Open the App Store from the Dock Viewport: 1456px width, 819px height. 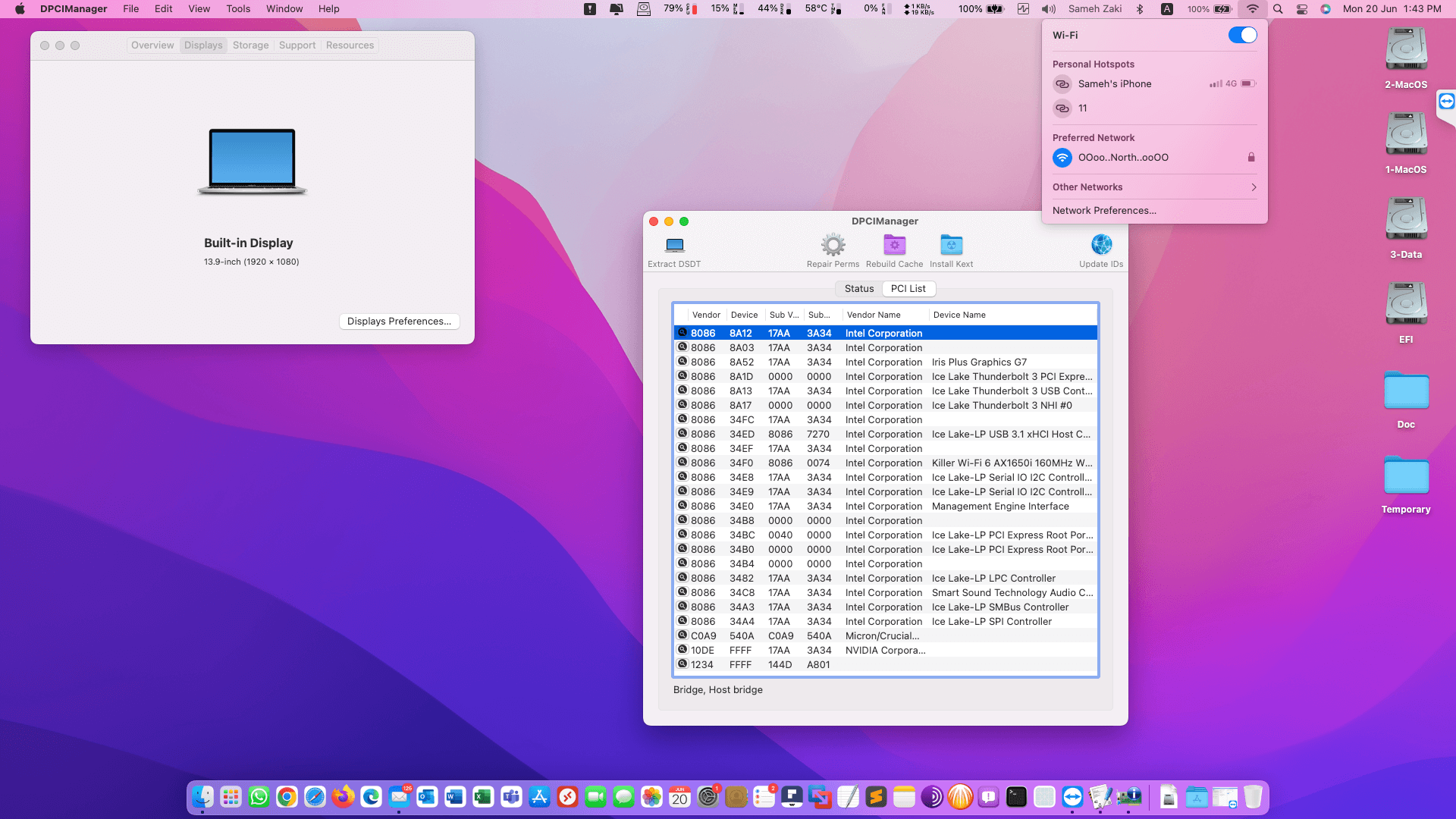(x=539, y=797)
